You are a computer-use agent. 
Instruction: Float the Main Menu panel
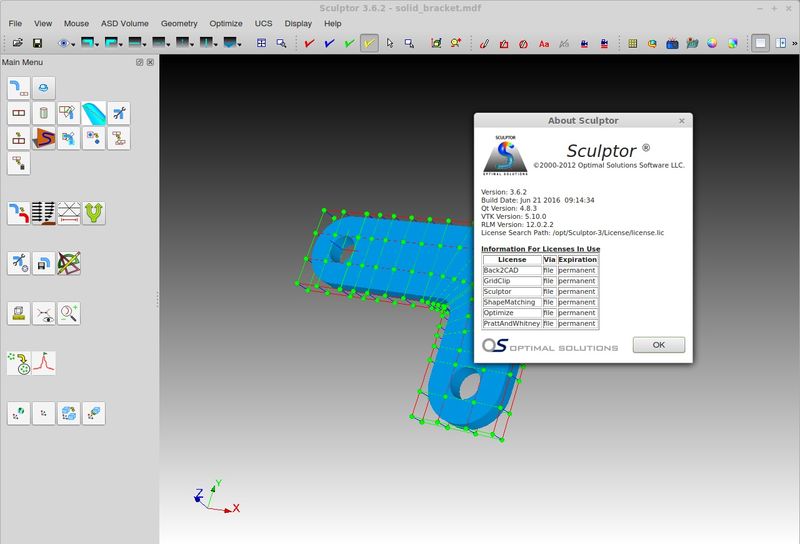click(139, 62)
